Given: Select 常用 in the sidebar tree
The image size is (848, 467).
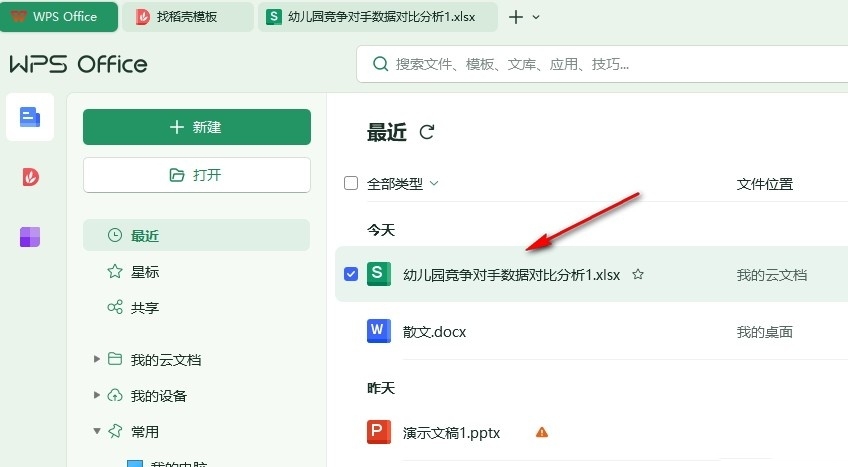Looking at the screenshot, I should 145,432.
